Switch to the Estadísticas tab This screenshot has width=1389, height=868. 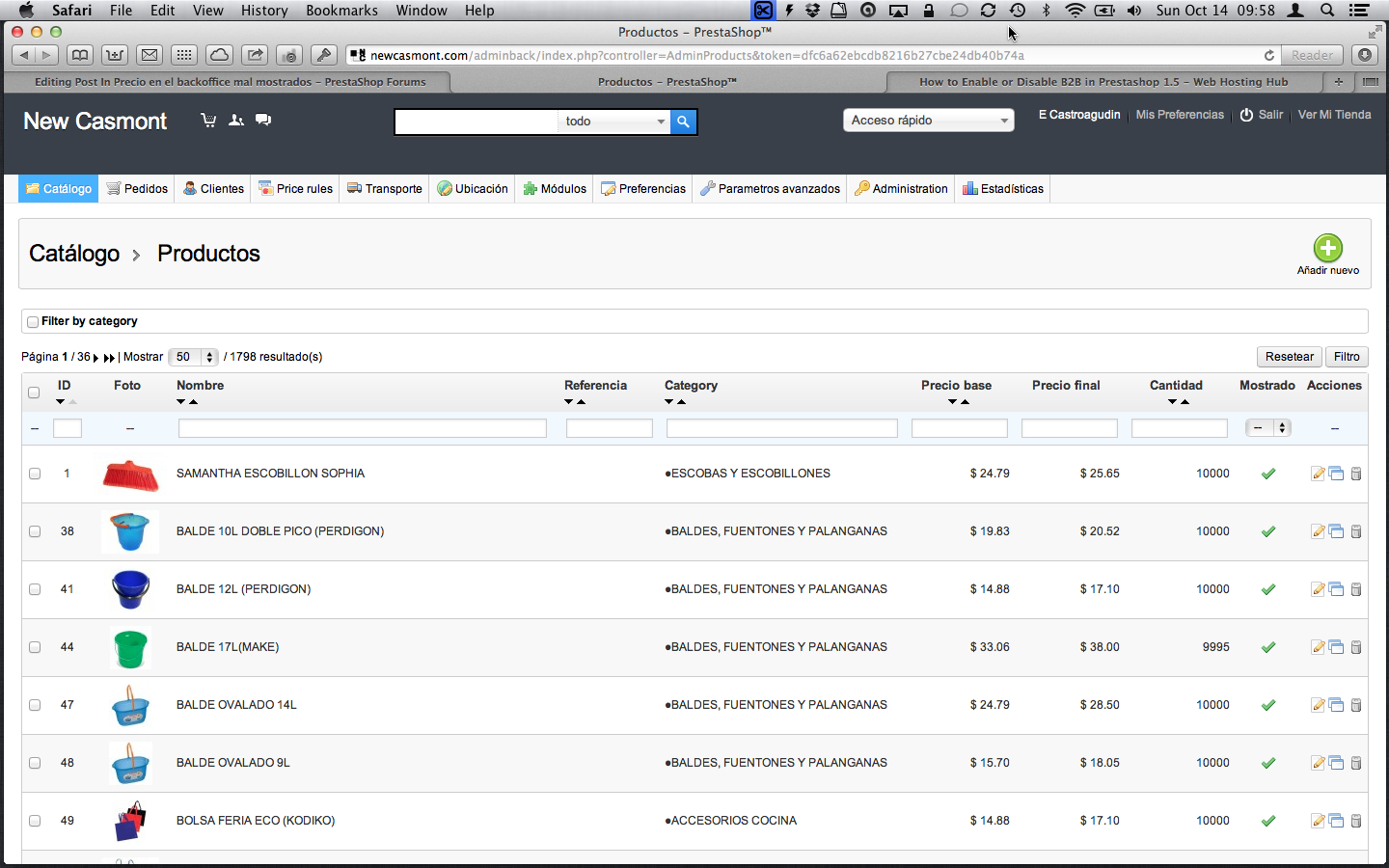pyautogui.click(x=1002, y=189)
